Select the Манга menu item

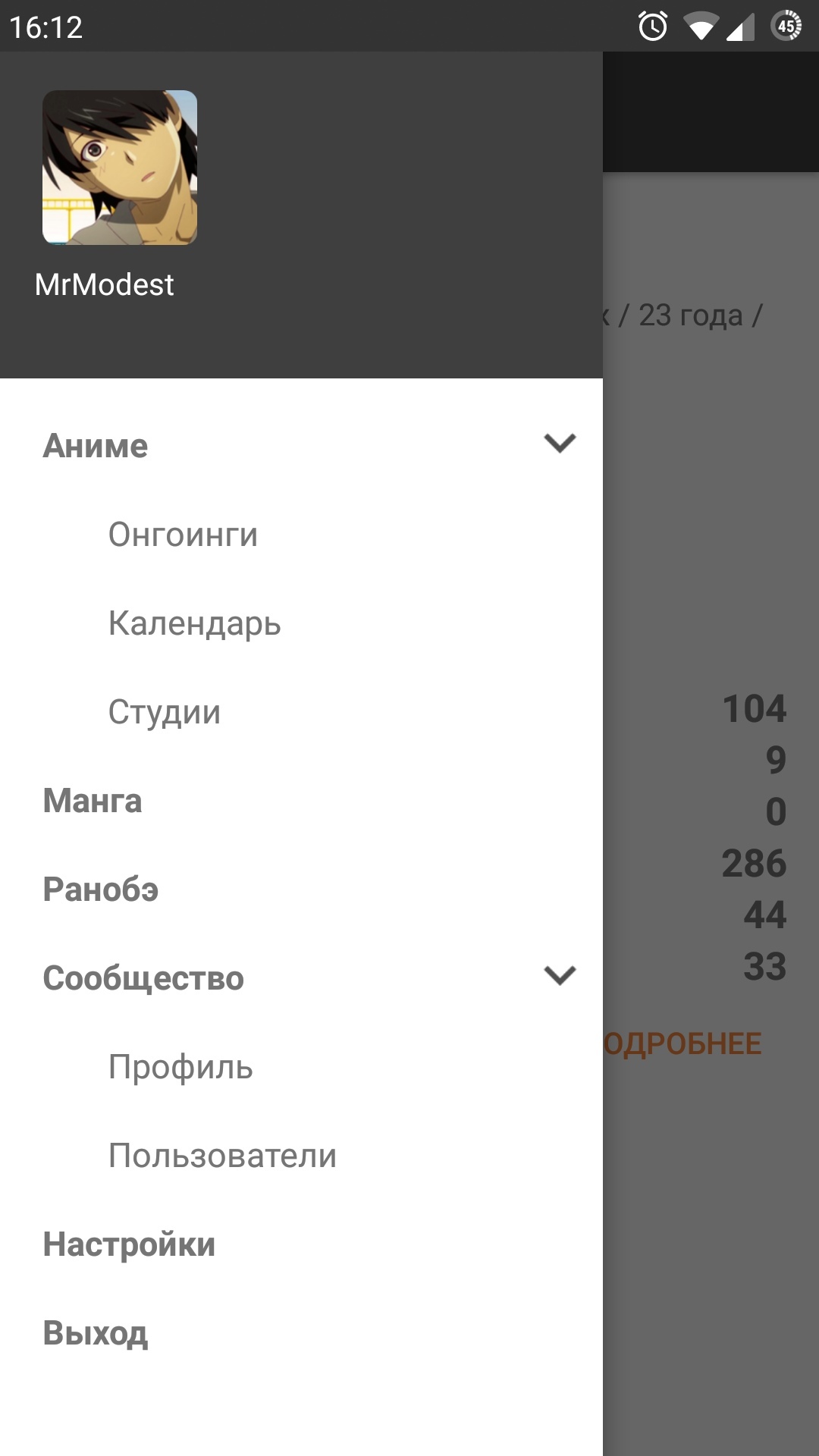[x=93, y=801]
